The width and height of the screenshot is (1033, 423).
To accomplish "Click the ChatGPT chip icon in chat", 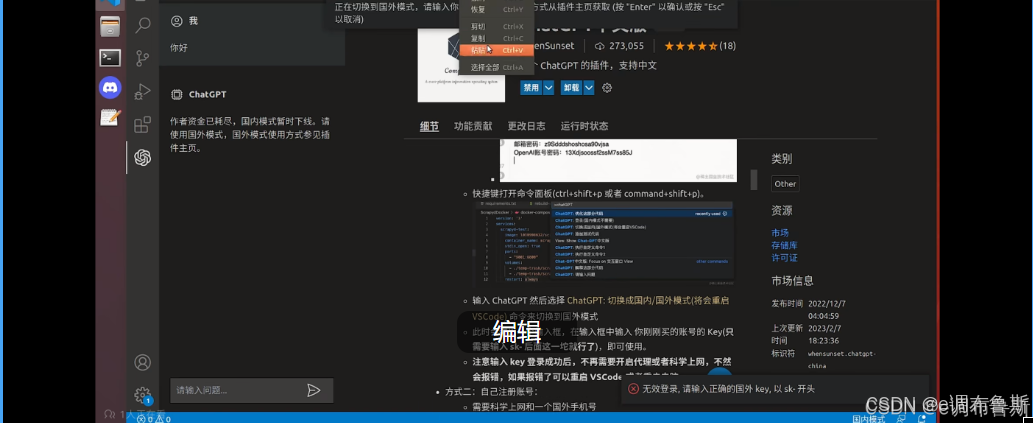I will click(x=177, y=94).
